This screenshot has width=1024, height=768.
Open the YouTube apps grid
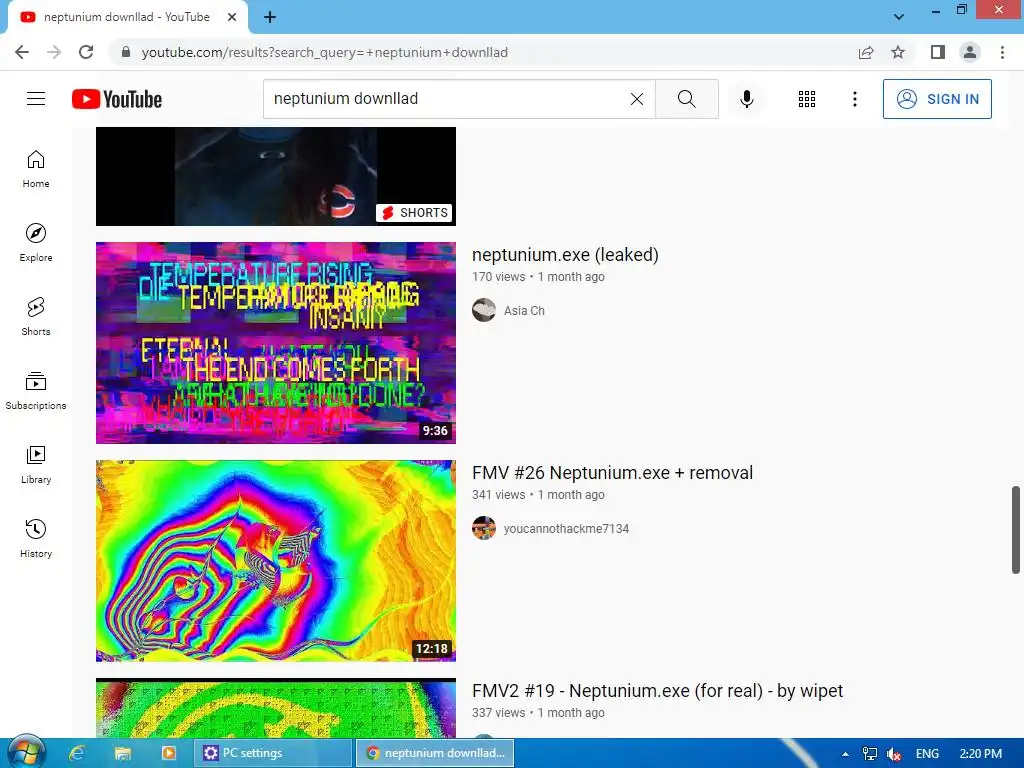[807, 99]
